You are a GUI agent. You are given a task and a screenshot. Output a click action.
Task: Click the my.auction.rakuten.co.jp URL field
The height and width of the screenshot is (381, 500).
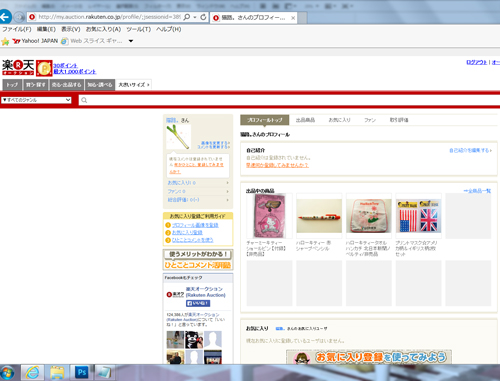click(109, 17)
